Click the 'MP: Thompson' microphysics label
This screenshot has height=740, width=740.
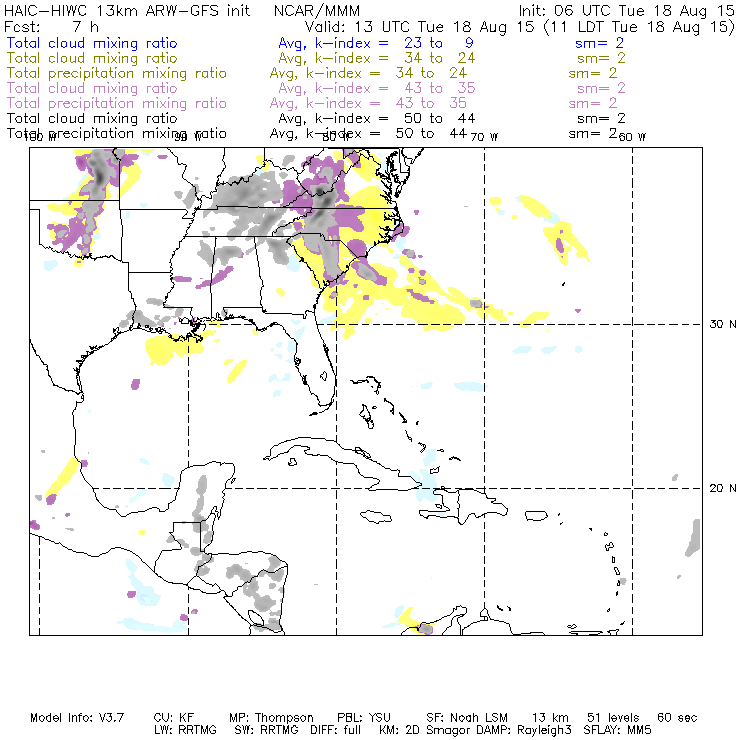click(271, 718)
